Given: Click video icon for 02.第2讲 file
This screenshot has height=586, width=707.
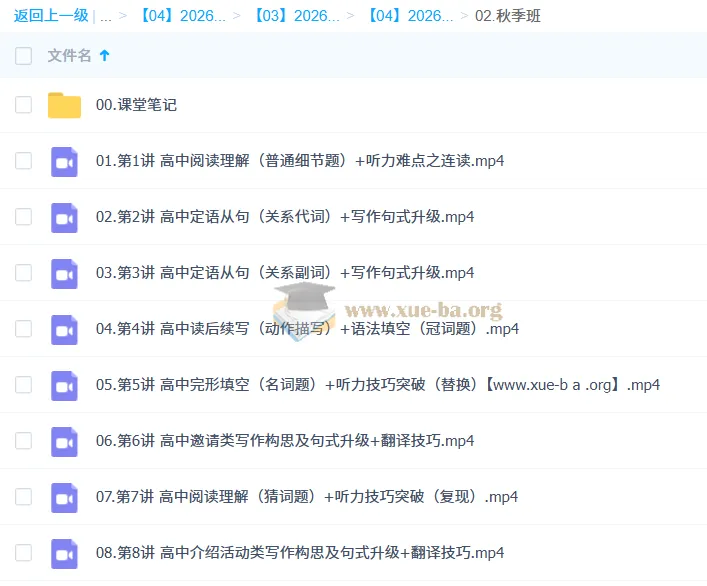Looking at the screenshot, I should click(64, 217).
